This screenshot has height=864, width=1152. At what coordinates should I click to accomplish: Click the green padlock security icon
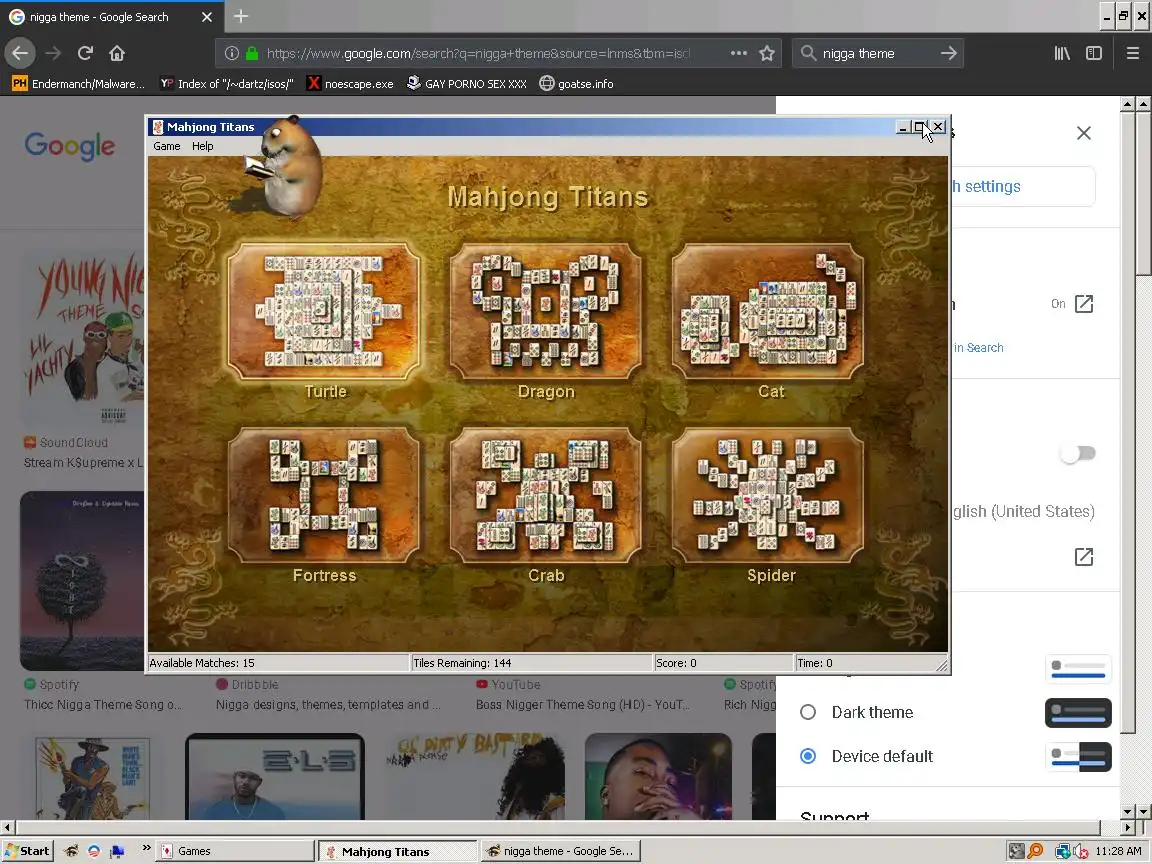[x=252, y=53]
